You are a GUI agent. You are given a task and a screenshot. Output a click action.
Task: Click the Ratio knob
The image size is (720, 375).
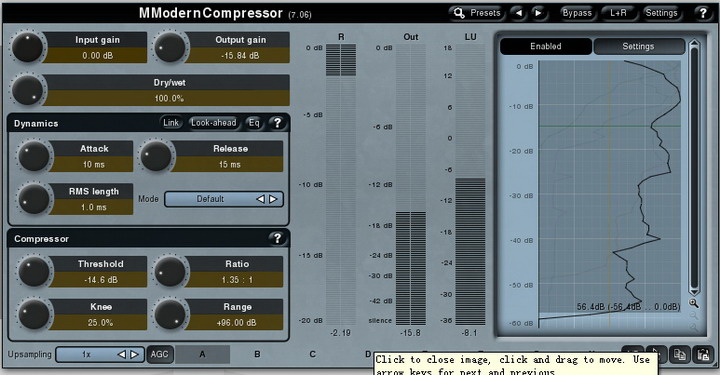click(170, 271)
